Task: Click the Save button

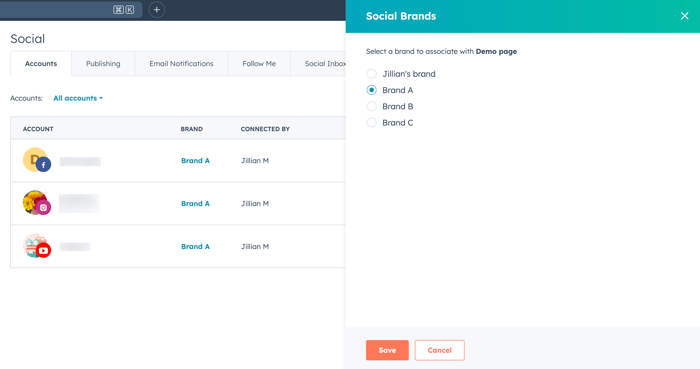Action: click(387, 350)
